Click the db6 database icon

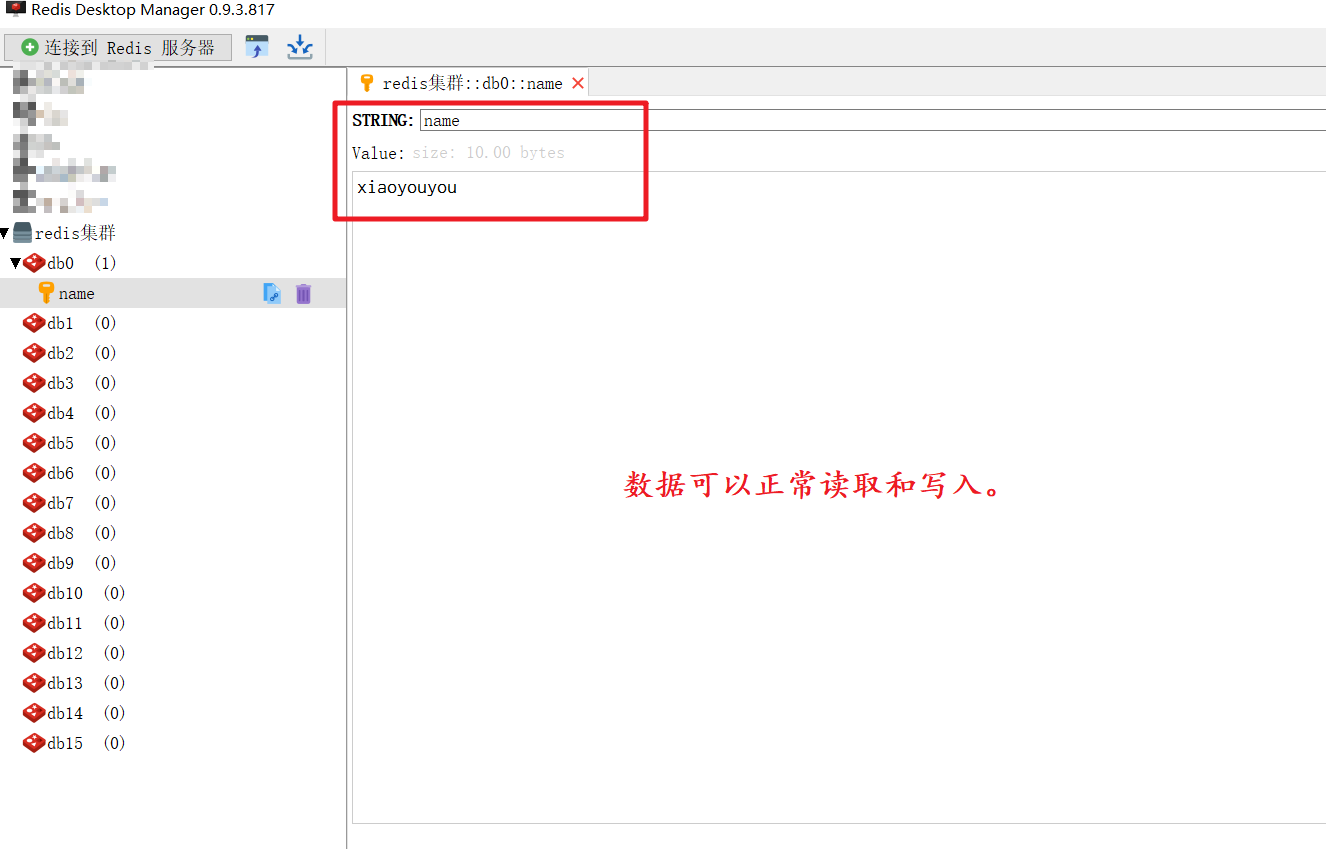[34, 473]
